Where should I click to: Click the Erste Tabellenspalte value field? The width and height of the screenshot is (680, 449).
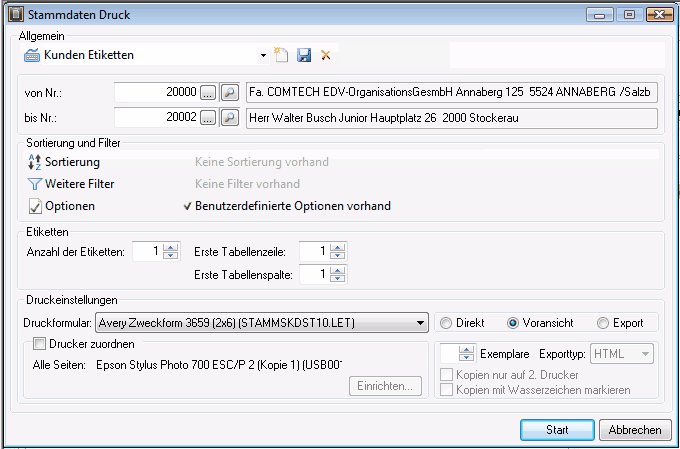[314, 275]
